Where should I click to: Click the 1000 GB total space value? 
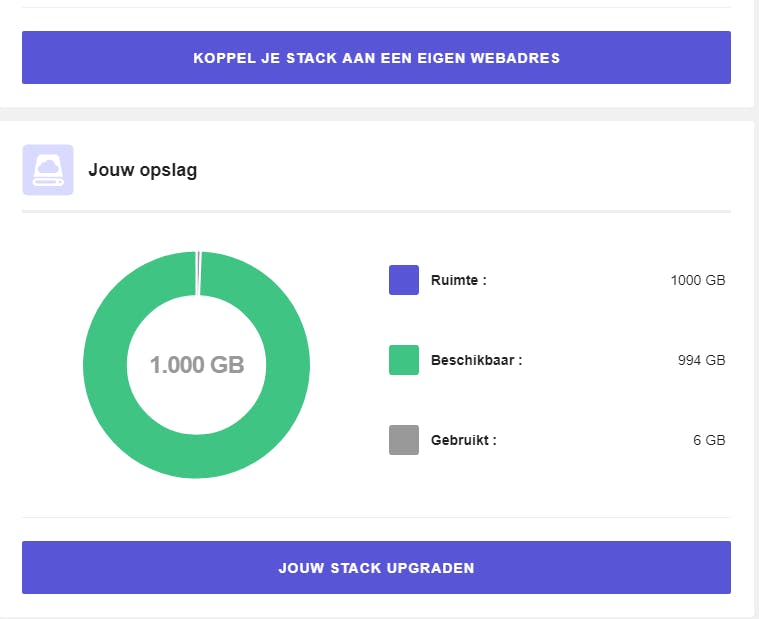(x=697, y=280)
